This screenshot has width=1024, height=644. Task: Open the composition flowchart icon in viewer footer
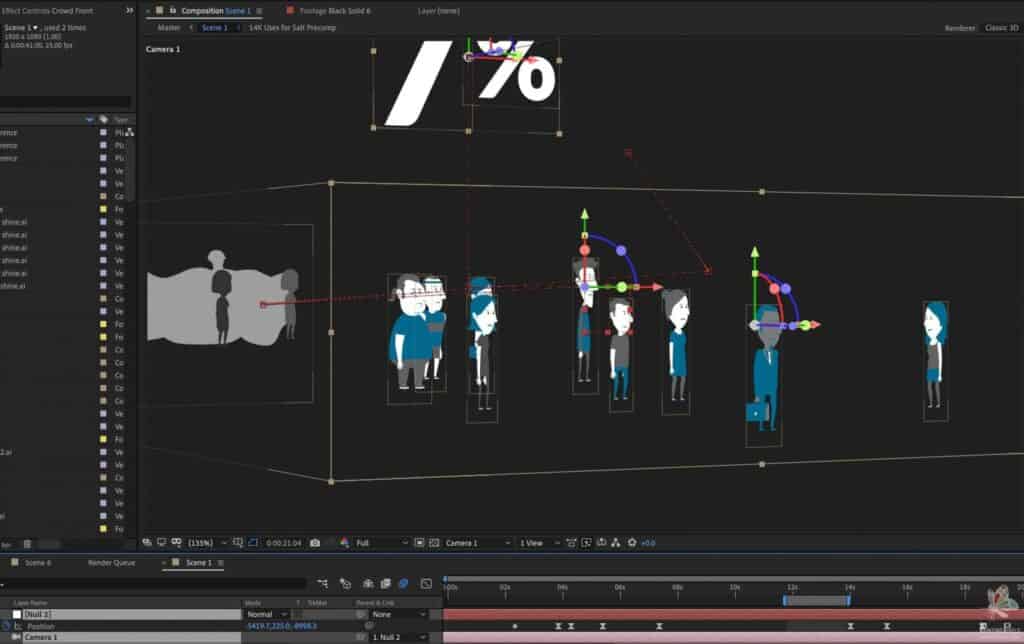tap(615, 543)
